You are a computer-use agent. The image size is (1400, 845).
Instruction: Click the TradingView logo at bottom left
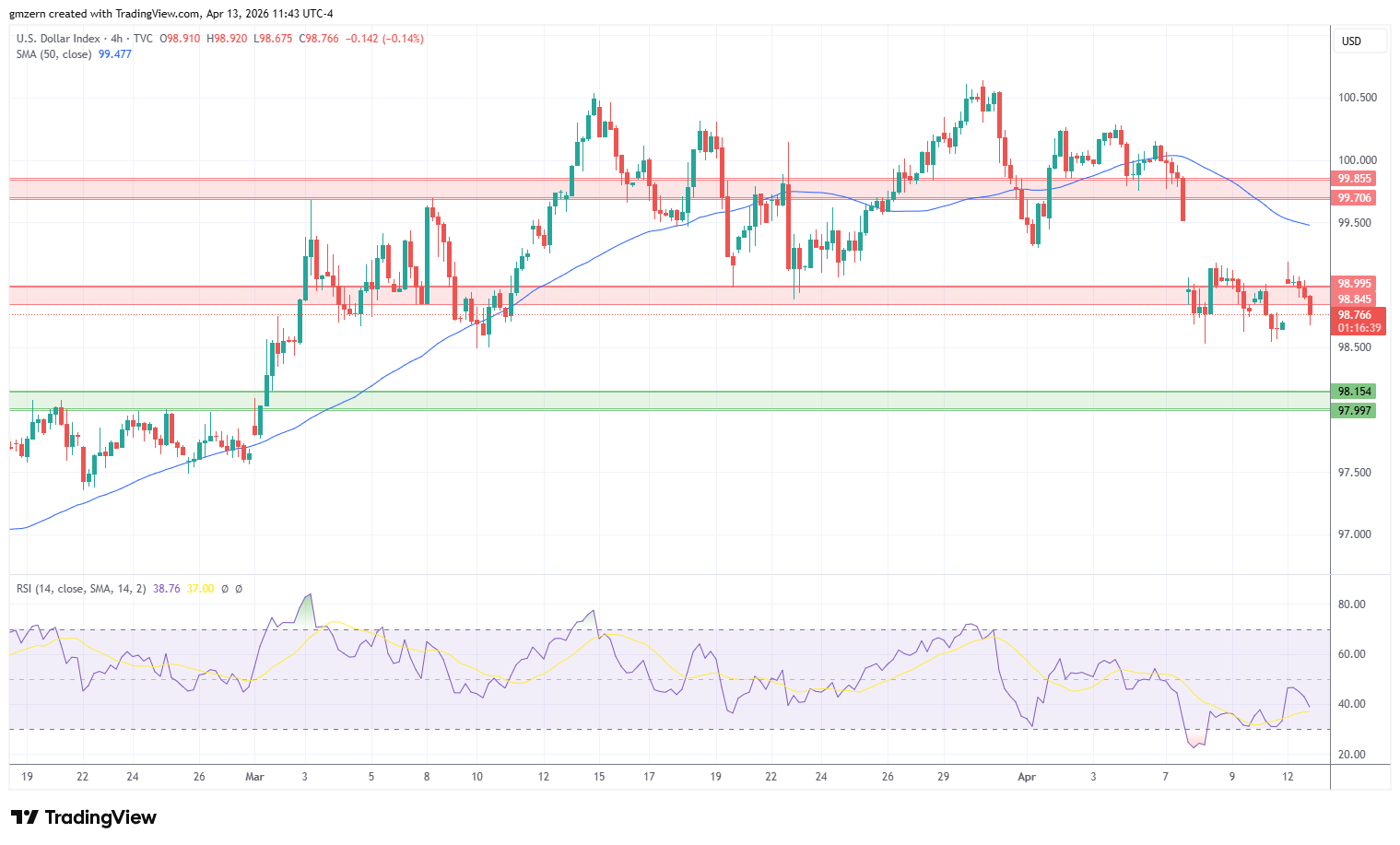click(x=84, y=817)
